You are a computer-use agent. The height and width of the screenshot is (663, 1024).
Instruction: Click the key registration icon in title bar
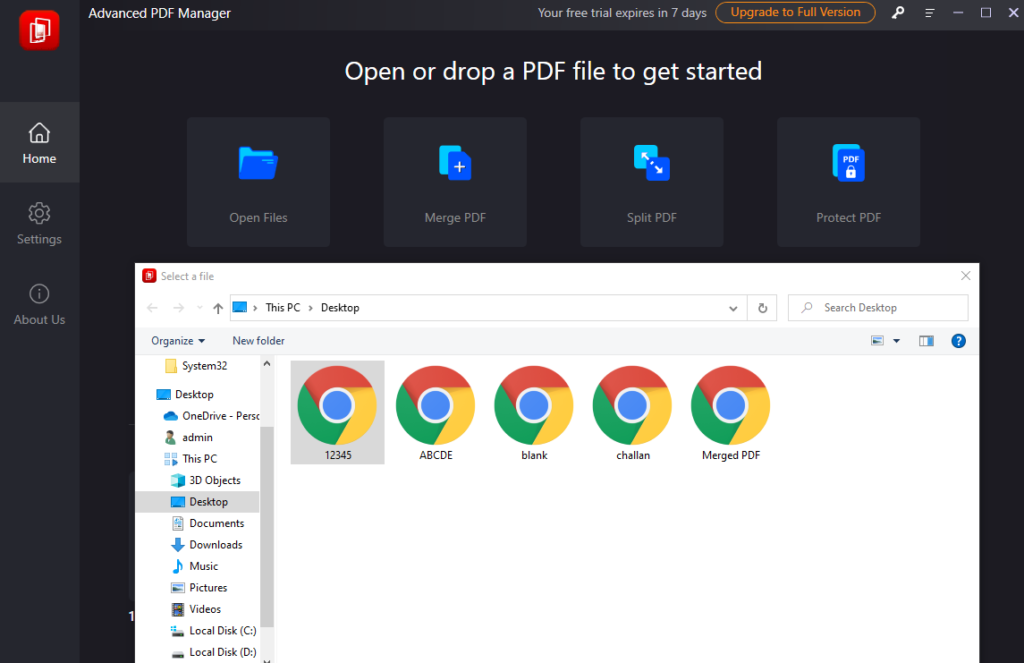(899, 12)
